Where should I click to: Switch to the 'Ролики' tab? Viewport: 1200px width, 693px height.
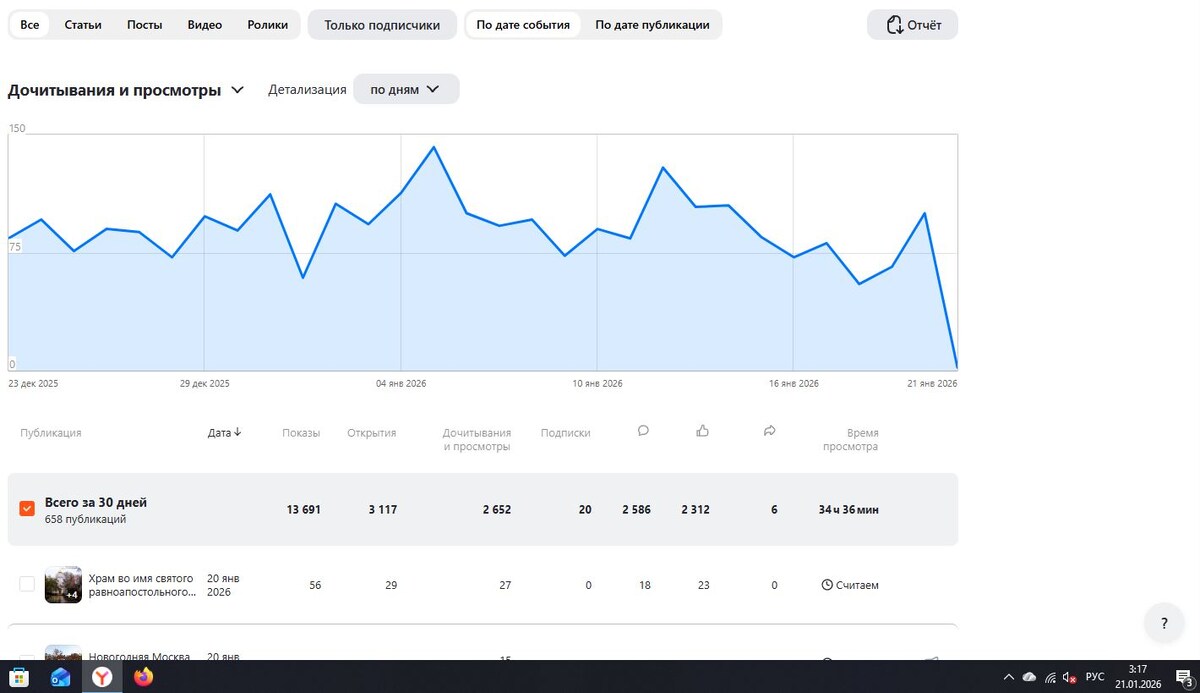pyautogui.click(x=267, y=25)
